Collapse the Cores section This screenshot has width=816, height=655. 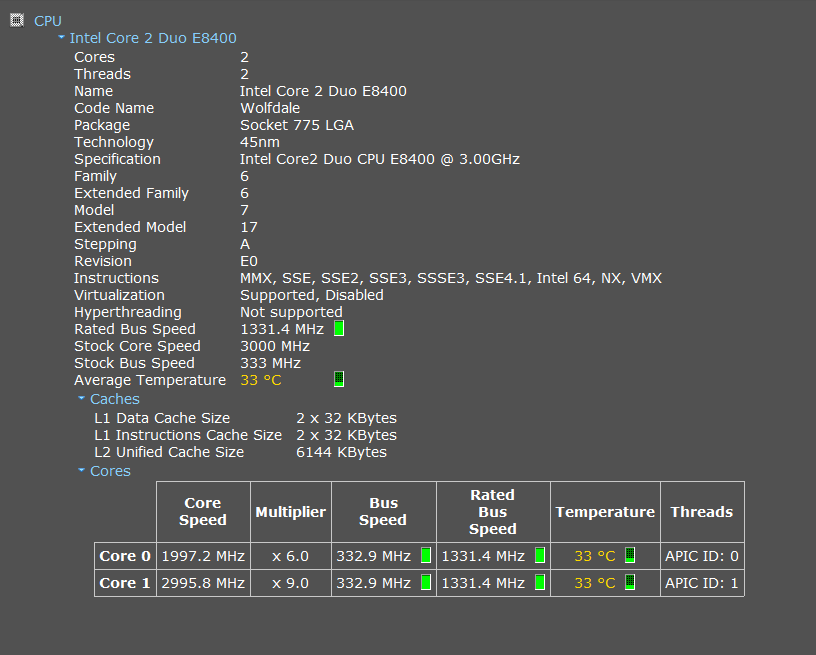81,470
